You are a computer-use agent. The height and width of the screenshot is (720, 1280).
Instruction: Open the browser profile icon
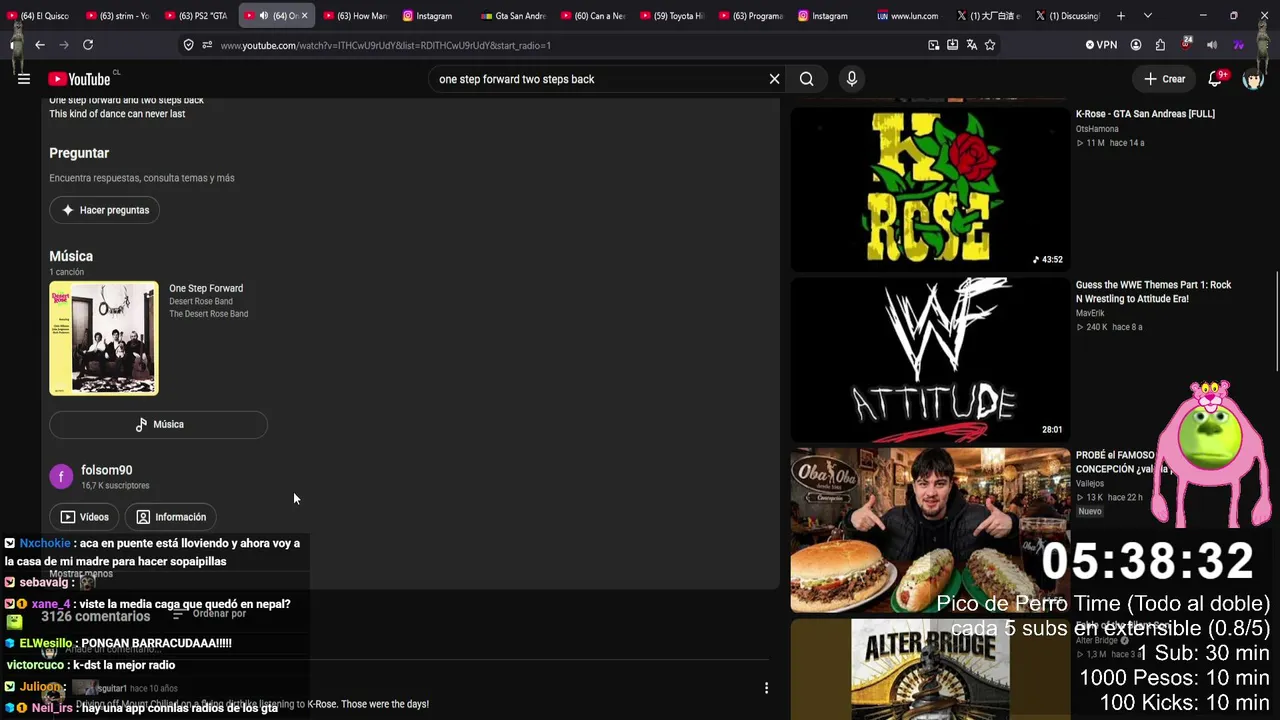(1136, 45)
